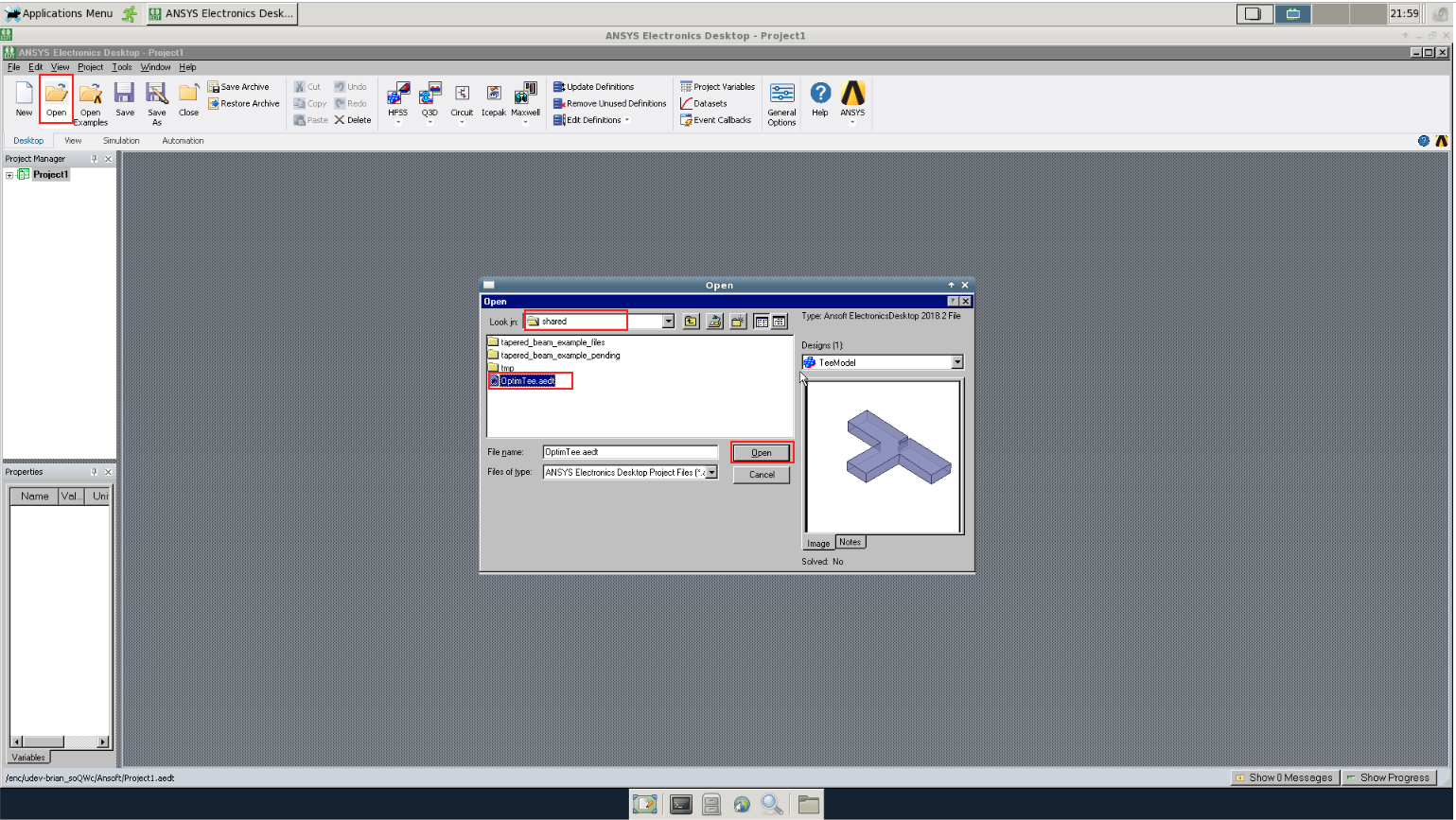
Task: Cancel the Open dialog
Action: [762, 475]
